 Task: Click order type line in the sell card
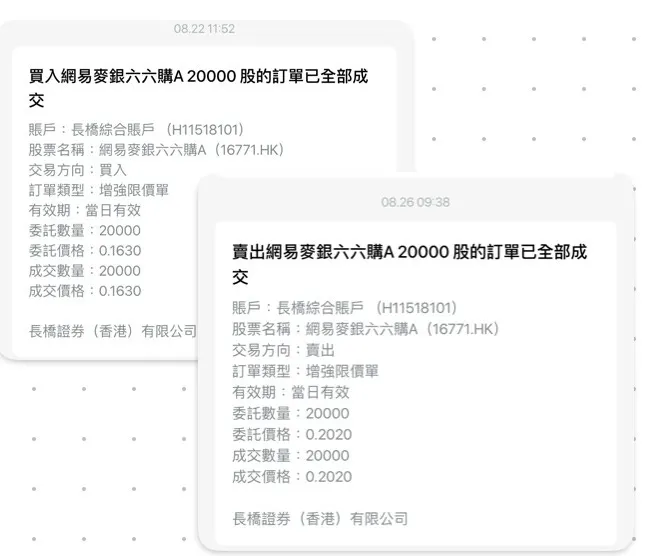tap(305, 371)
